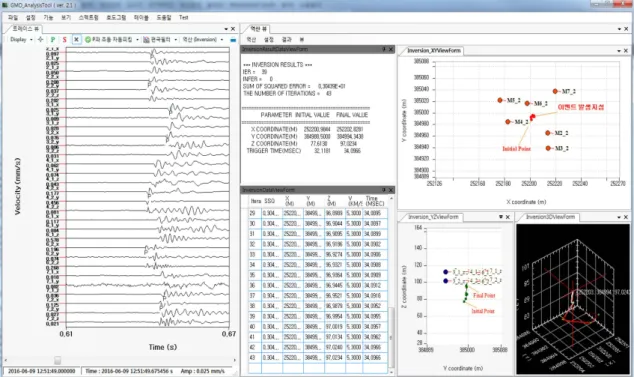Image resolution: width=634 pixels, height=377 pixels.
Task: Expand the filter dropdown arrow
Action: pyautogui.click(x=175, y=40)
